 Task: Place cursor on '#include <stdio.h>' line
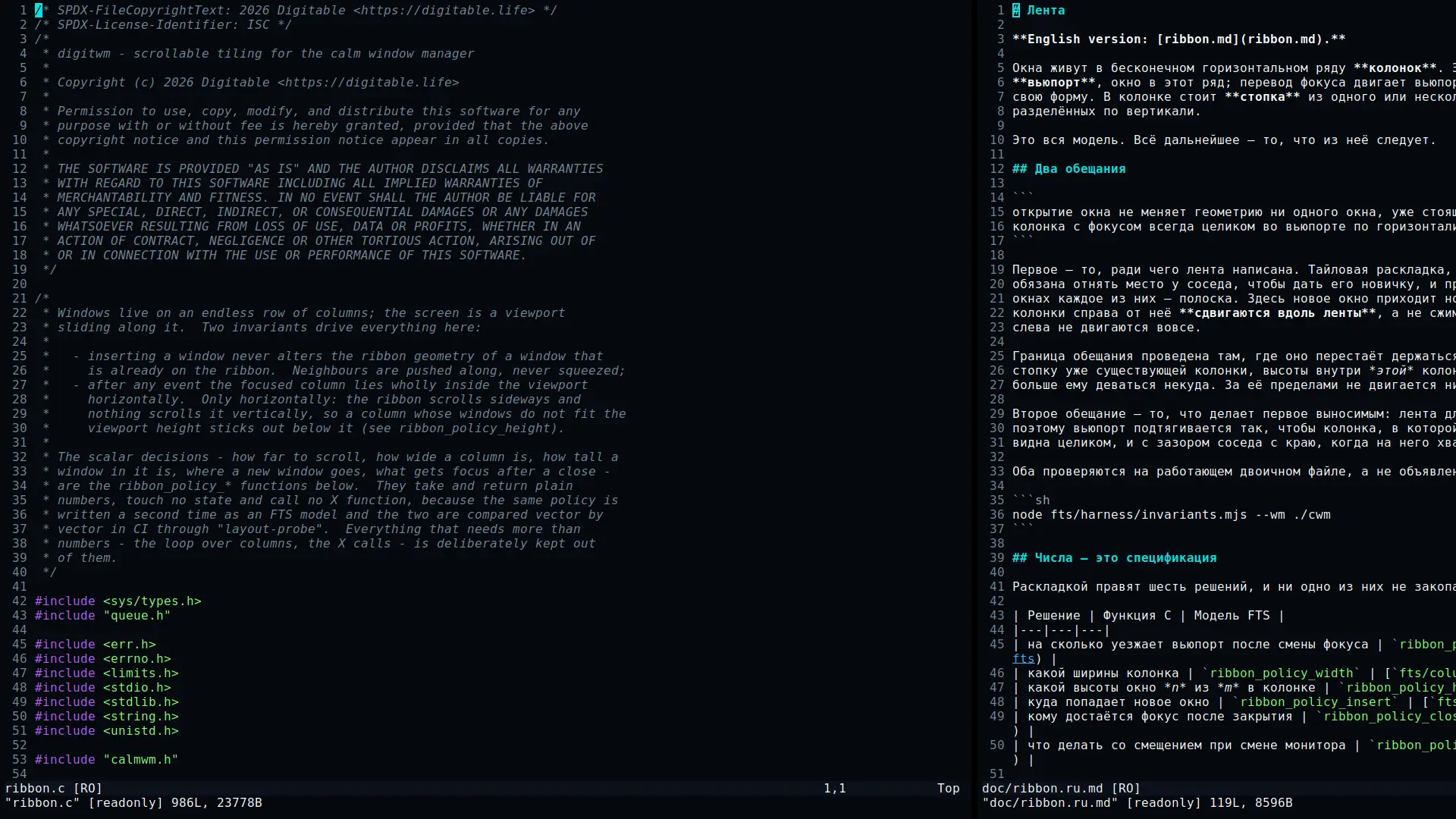(102, 687)
